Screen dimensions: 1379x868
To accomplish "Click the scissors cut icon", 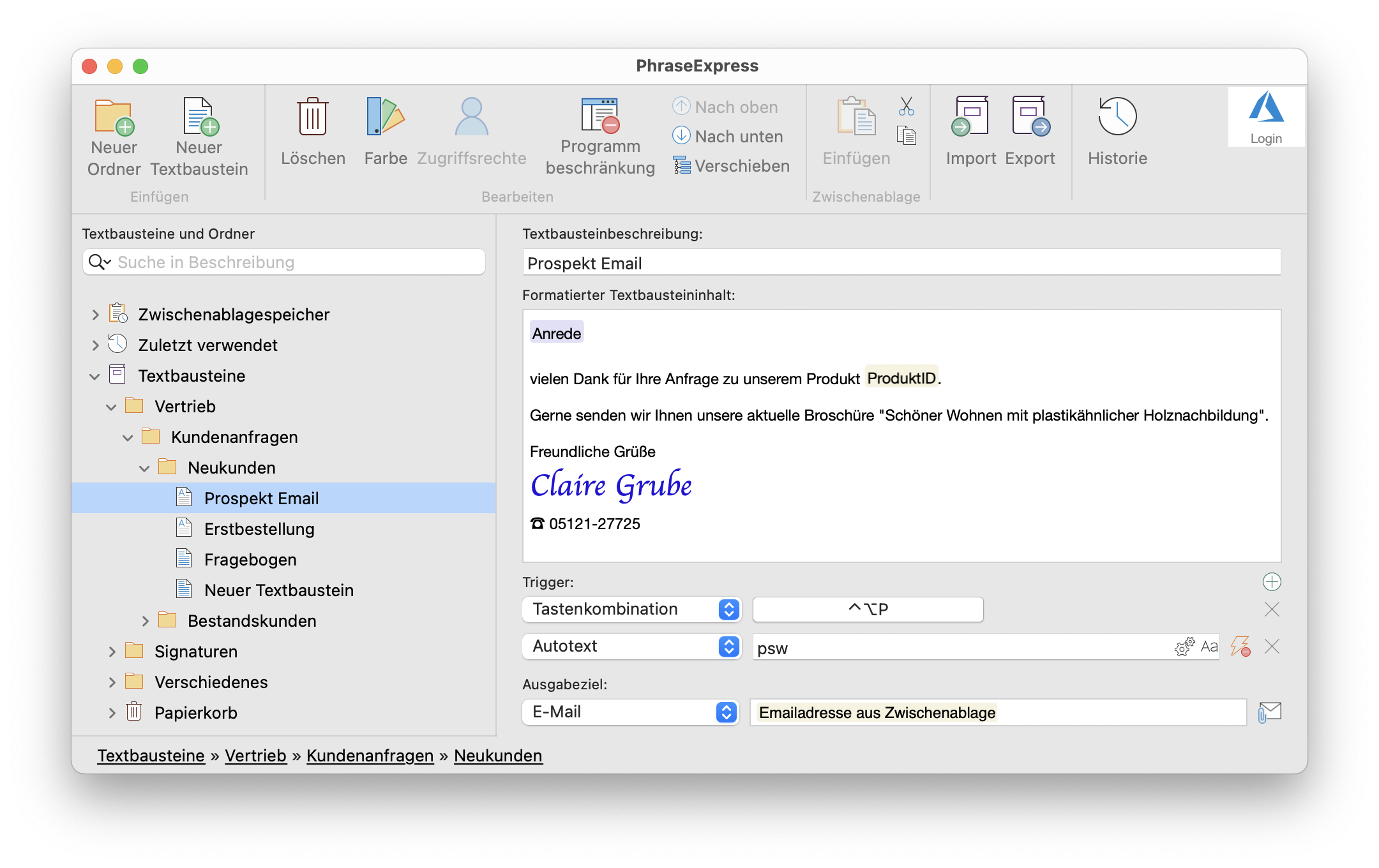I will (x=907, y=106).
